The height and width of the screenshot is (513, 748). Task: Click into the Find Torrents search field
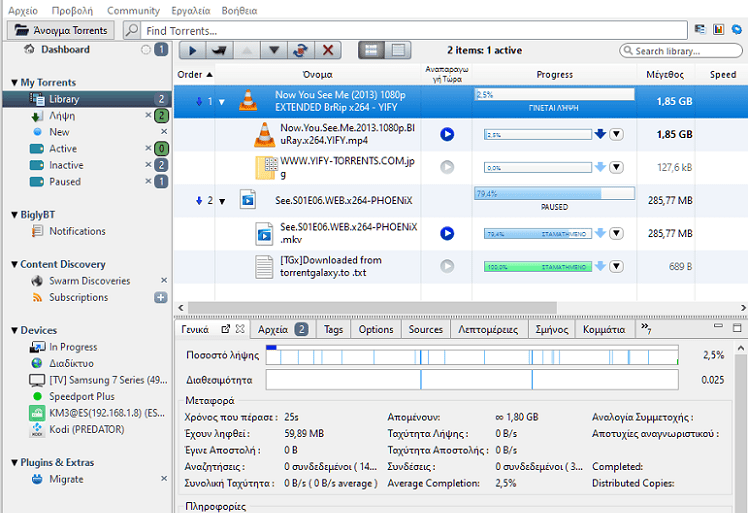click(x=414, y=31)
